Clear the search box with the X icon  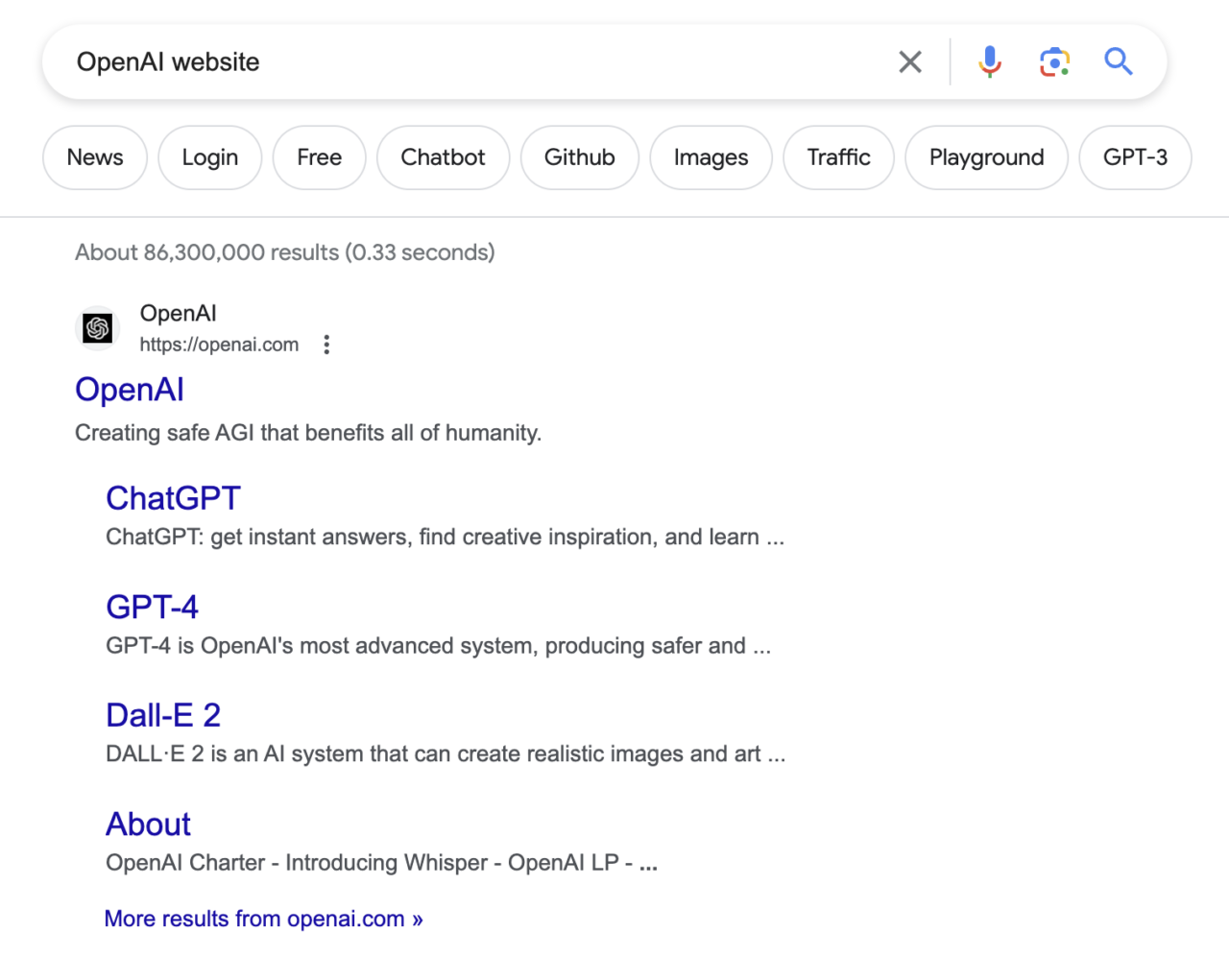coord(910,62)
